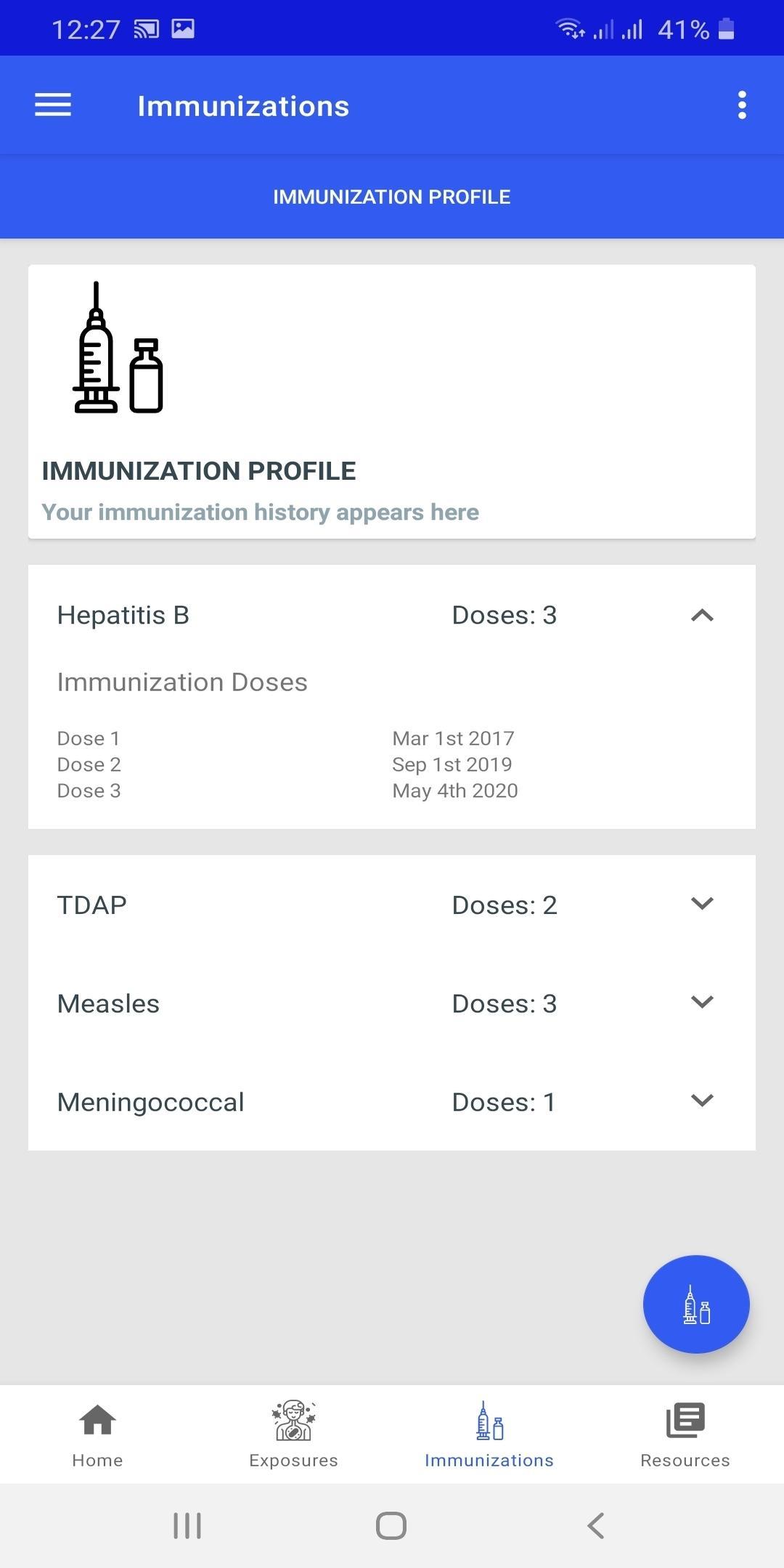Select the Hepatitis B row title
Screen dimensions: 784x1568
pyautogui.click(x=123, y=616)
